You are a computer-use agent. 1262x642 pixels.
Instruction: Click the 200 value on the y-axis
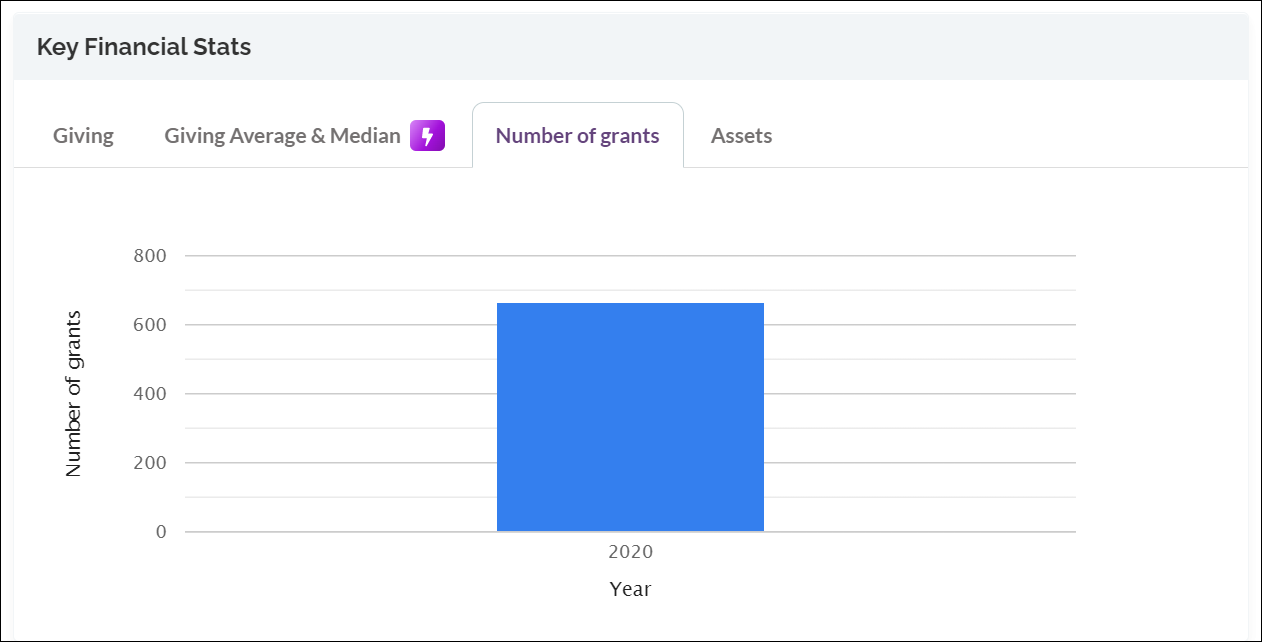click(x=148, y=462)
